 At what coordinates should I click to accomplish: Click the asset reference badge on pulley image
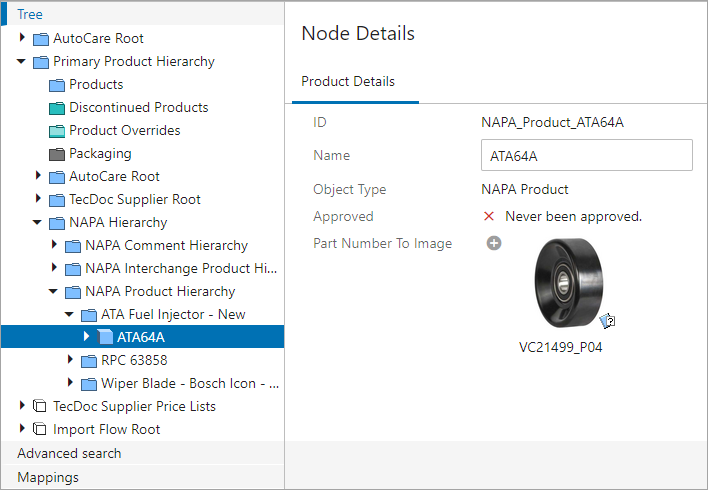[607, 321]
